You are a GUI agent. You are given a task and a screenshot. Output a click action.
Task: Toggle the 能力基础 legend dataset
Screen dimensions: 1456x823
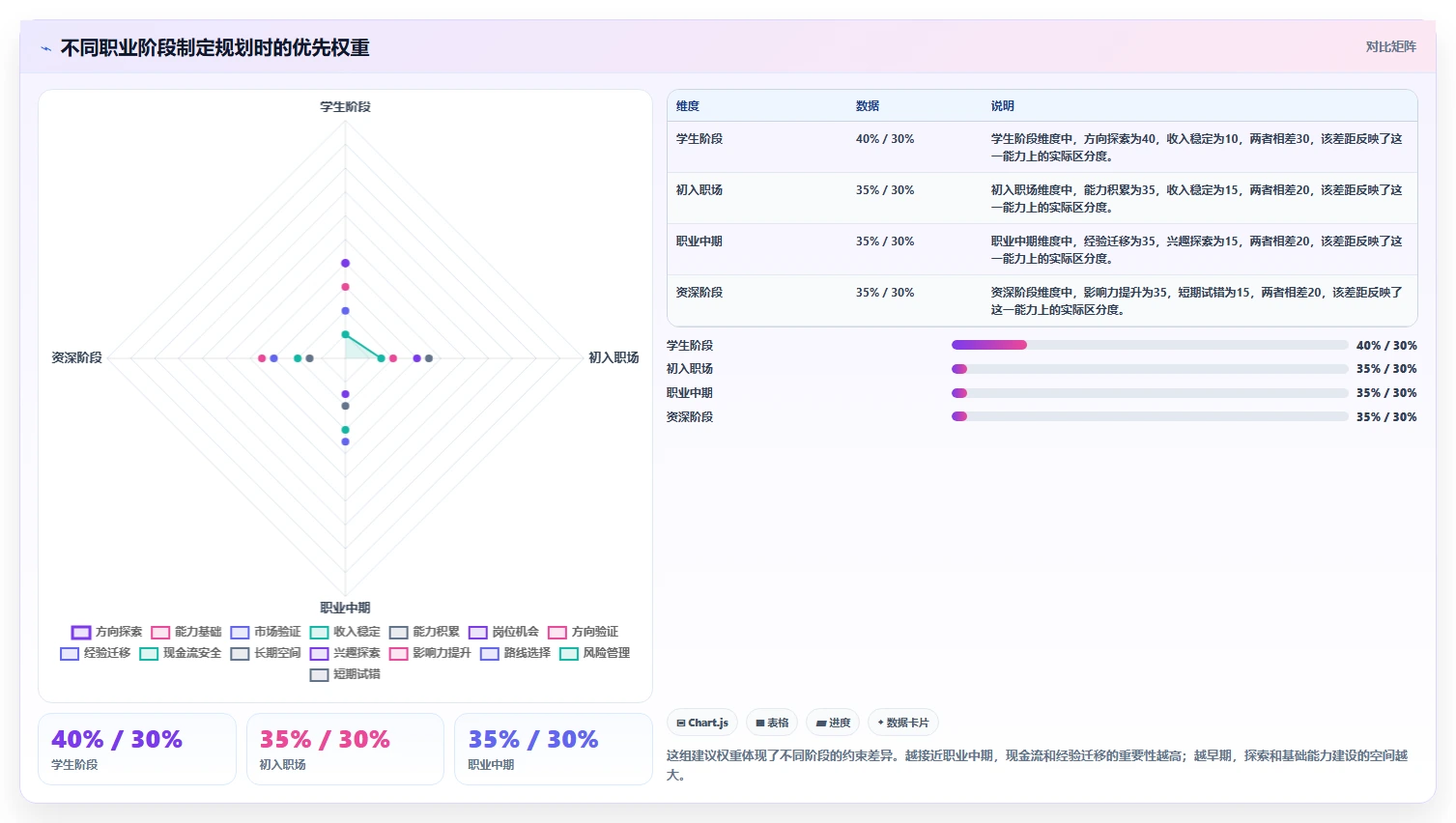186,632
